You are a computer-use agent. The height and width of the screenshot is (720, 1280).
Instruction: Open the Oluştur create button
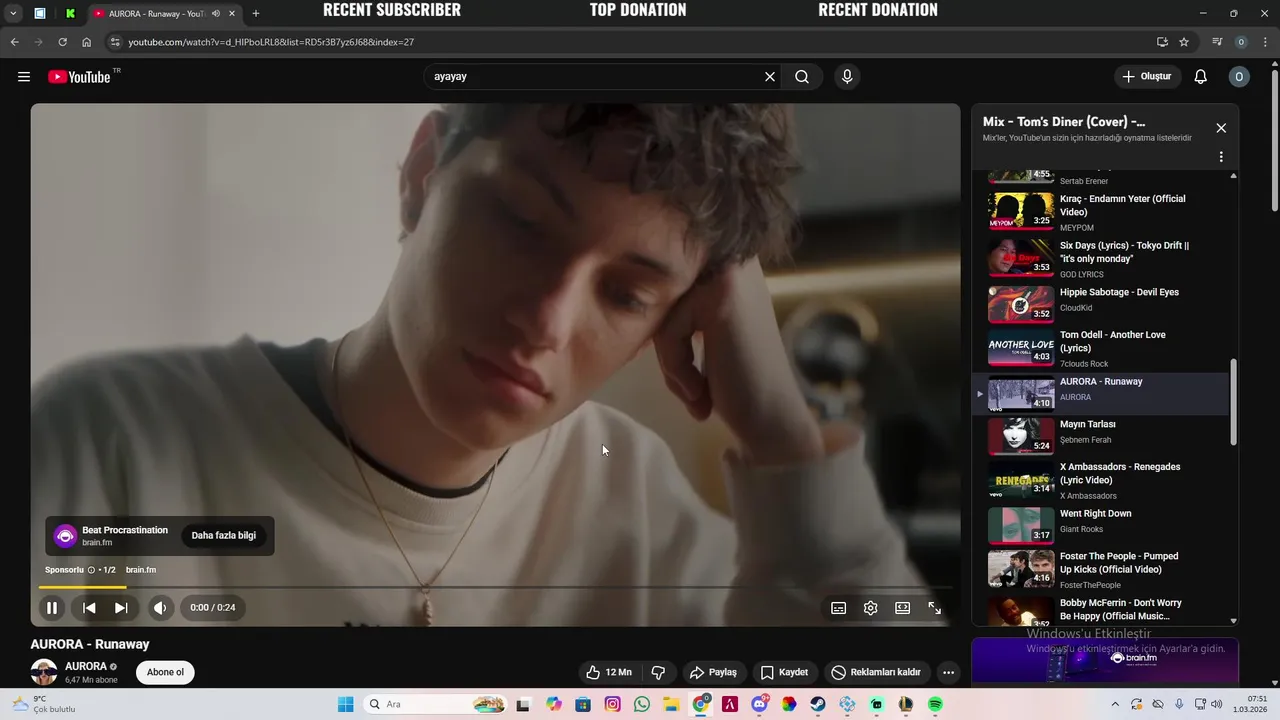pyautogui.click(x=1147, y=77)
